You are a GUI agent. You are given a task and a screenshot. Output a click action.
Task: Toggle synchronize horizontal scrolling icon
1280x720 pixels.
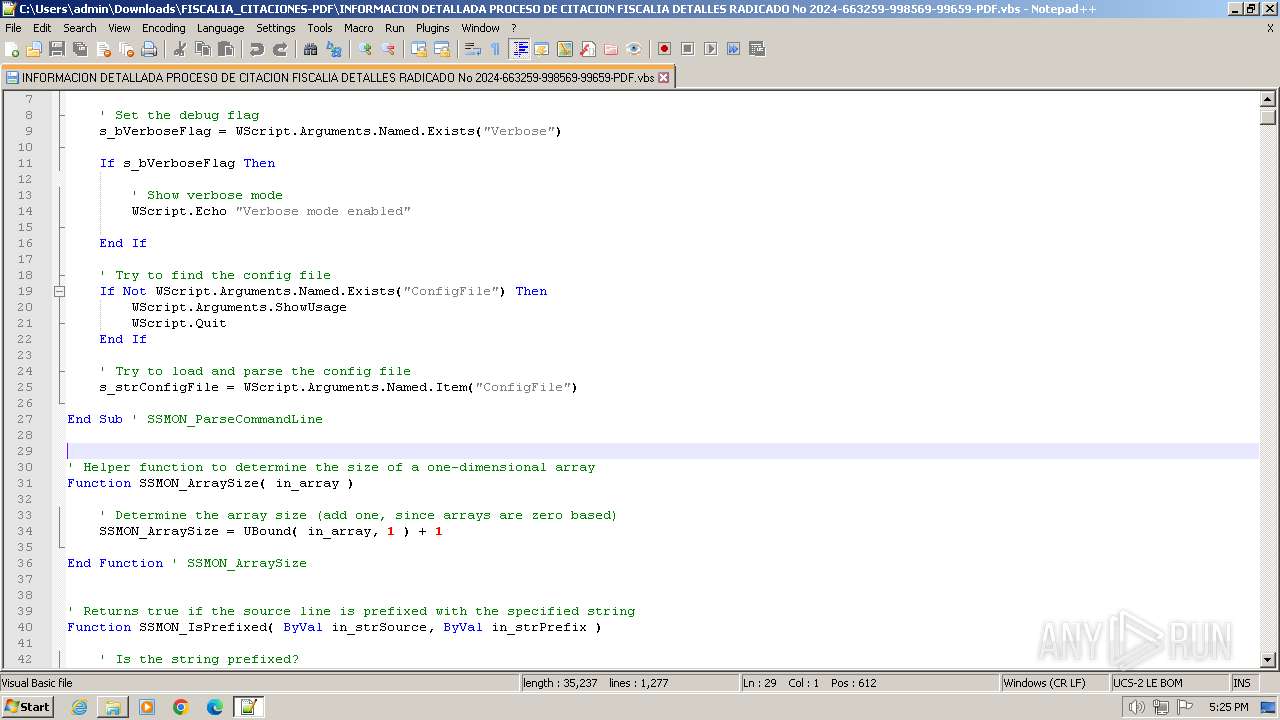pyautogui.click(x=442, y=49)
